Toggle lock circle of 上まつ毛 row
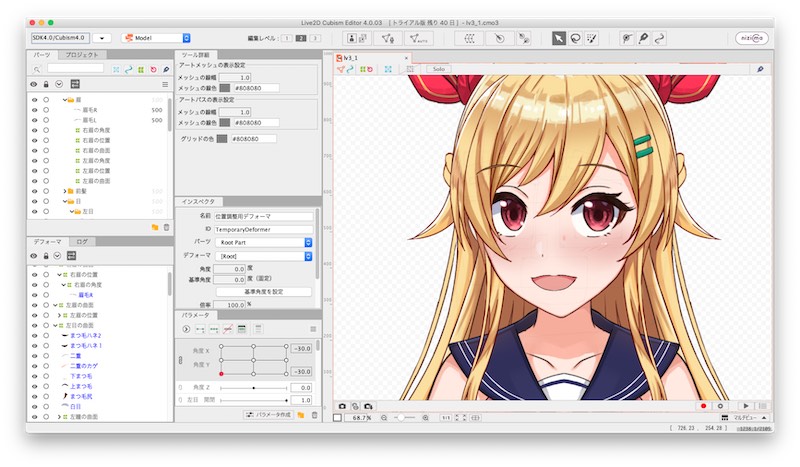 (x=46, y=386)
